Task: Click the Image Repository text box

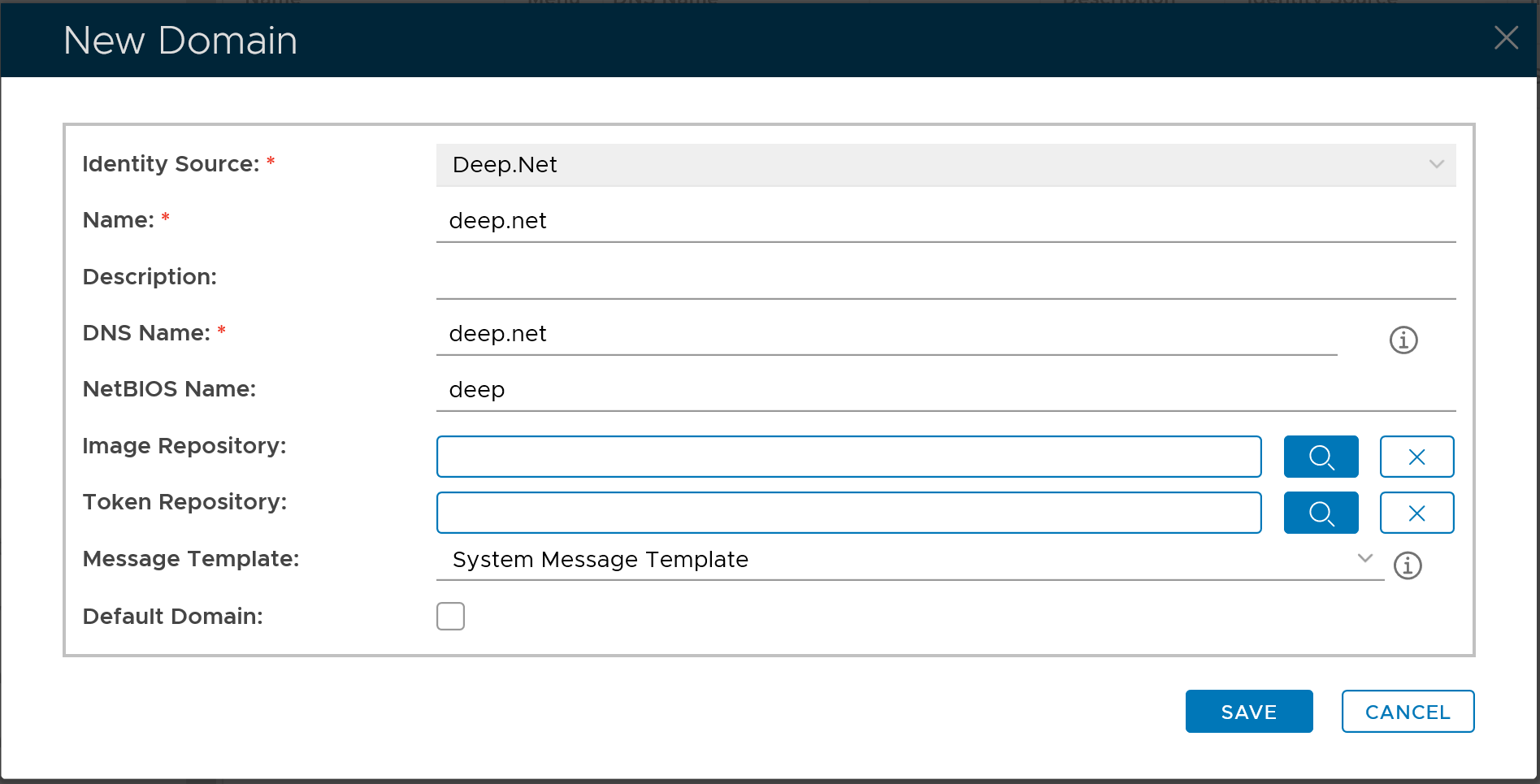Action: [x=848, y=457]
